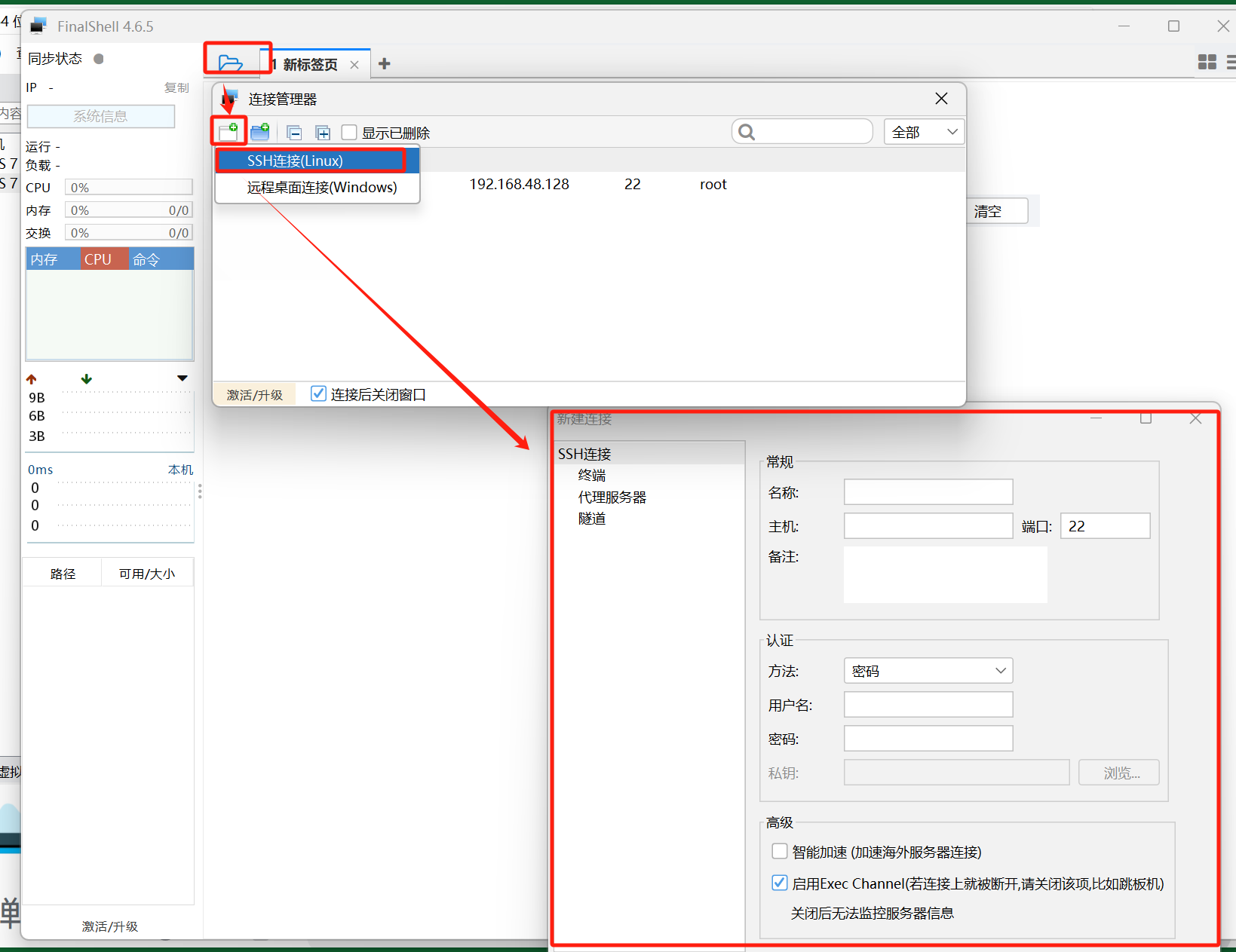1236x952 pixels.
Task: Click the 主机 input field
Action: tap(928, 526)
